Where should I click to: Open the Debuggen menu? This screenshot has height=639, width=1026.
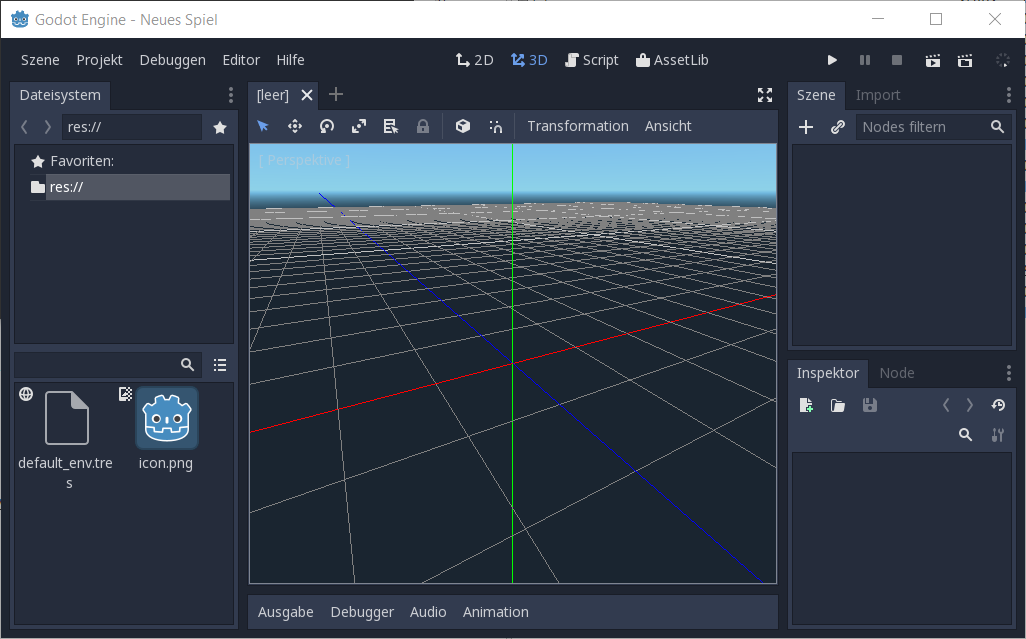click(x=173, y=60)
